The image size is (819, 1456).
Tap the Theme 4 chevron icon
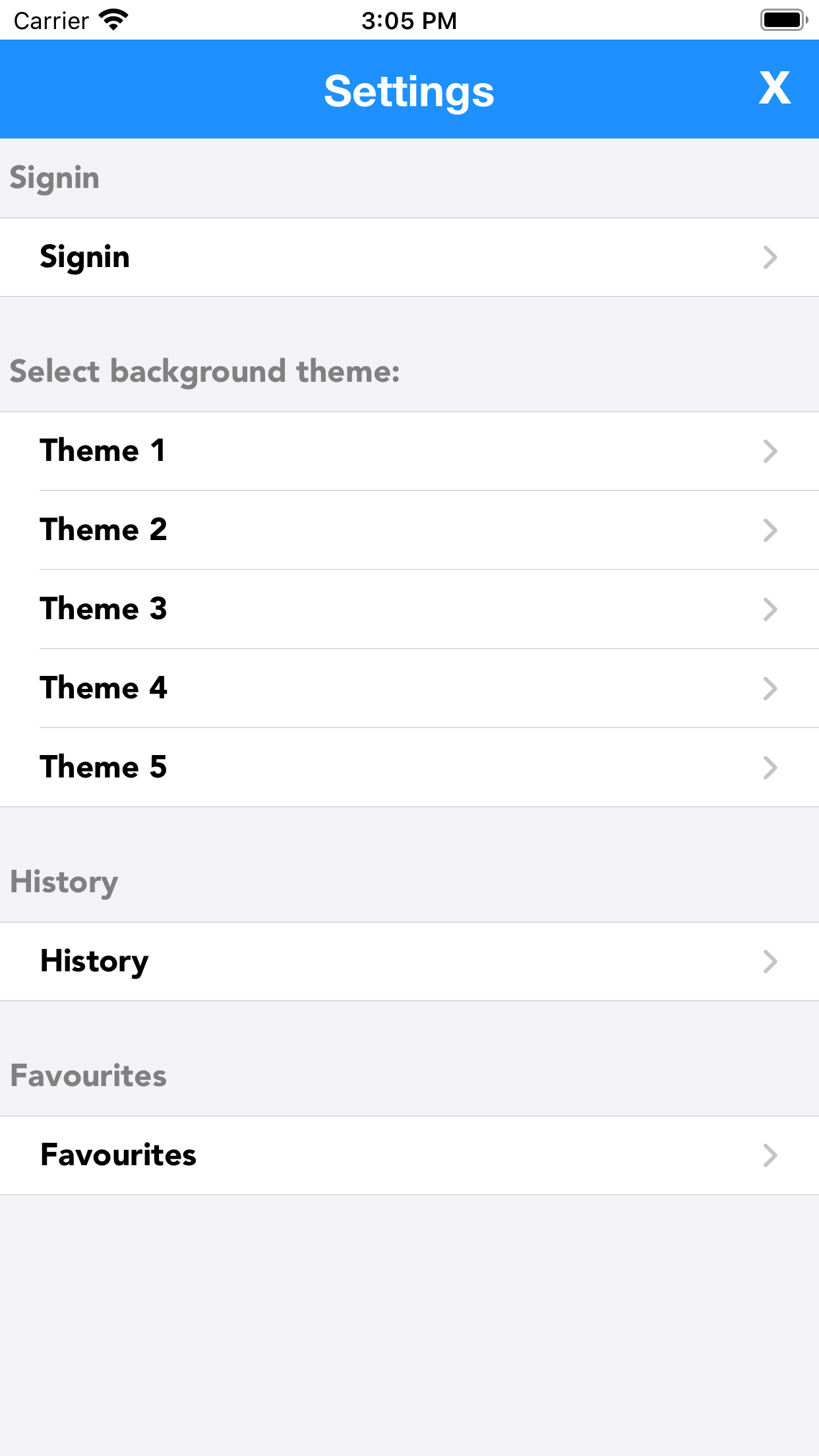770,688
